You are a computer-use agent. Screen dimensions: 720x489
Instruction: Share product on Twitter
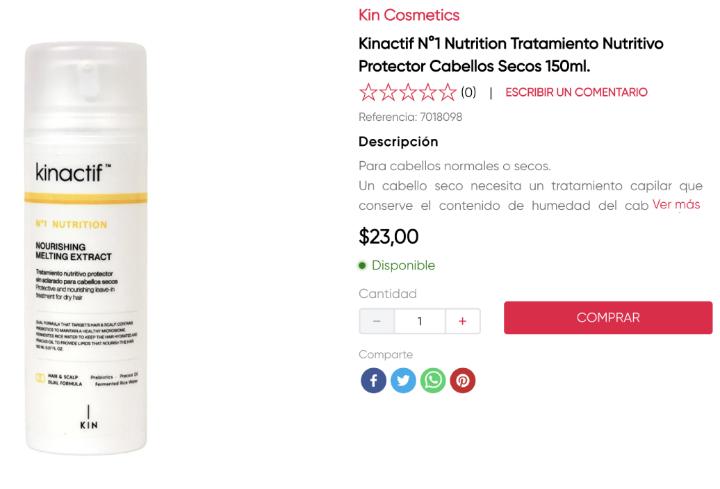[x=403, y=380]
